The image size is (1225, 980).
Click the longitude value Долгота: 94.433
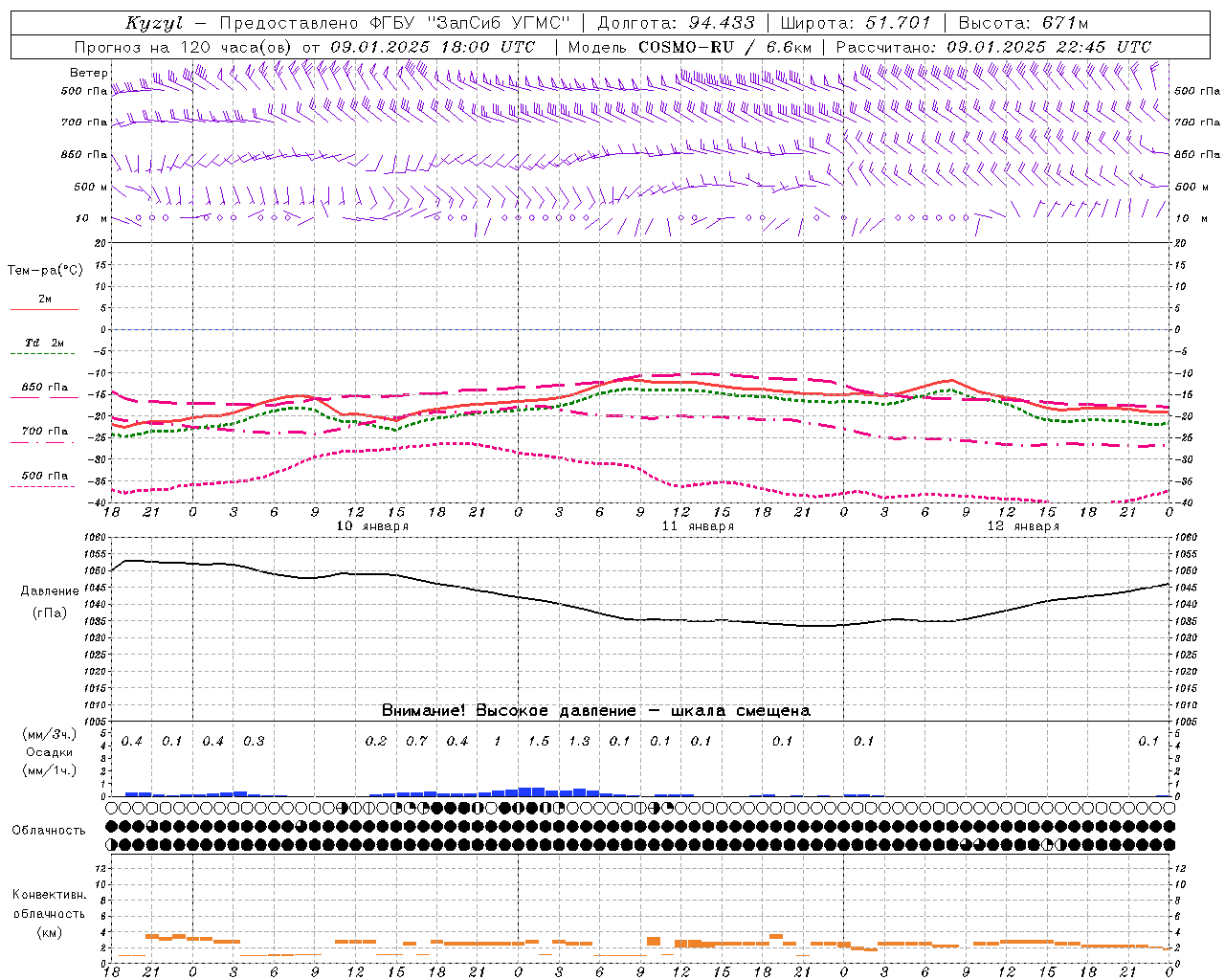pyautogui.click(x=676, y=23)
